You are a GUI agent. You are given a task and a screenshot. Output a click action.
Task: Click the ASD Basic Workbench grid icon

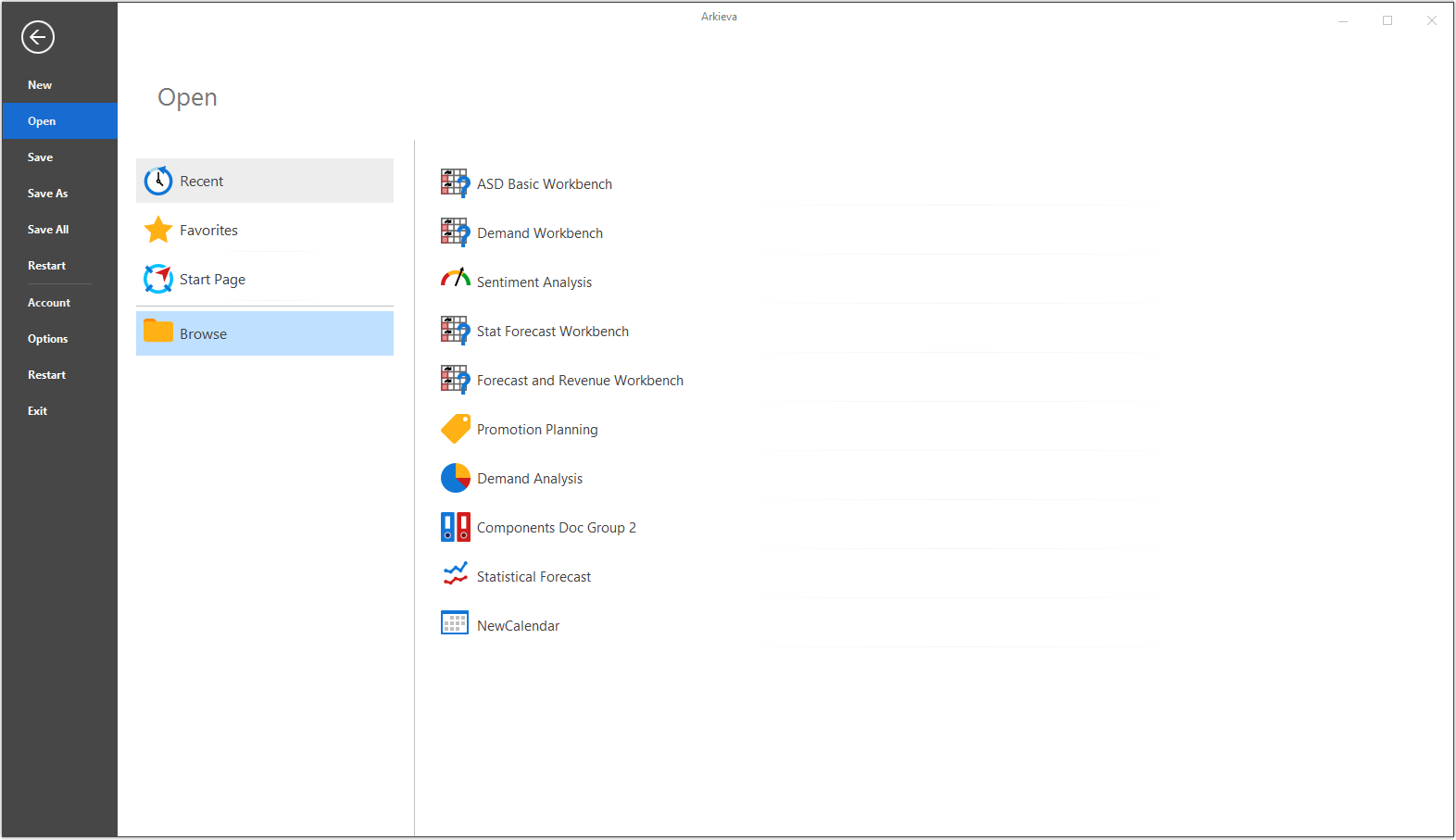pyautogui.click(x=455, y=183)
